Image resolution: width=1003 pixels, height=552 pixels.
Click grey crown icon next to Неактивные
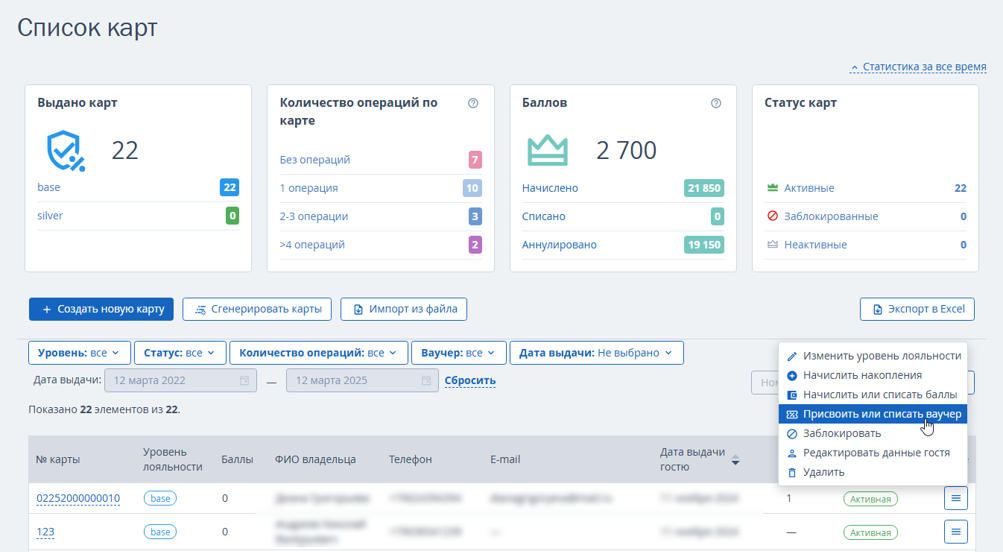[x=773, y=244]
